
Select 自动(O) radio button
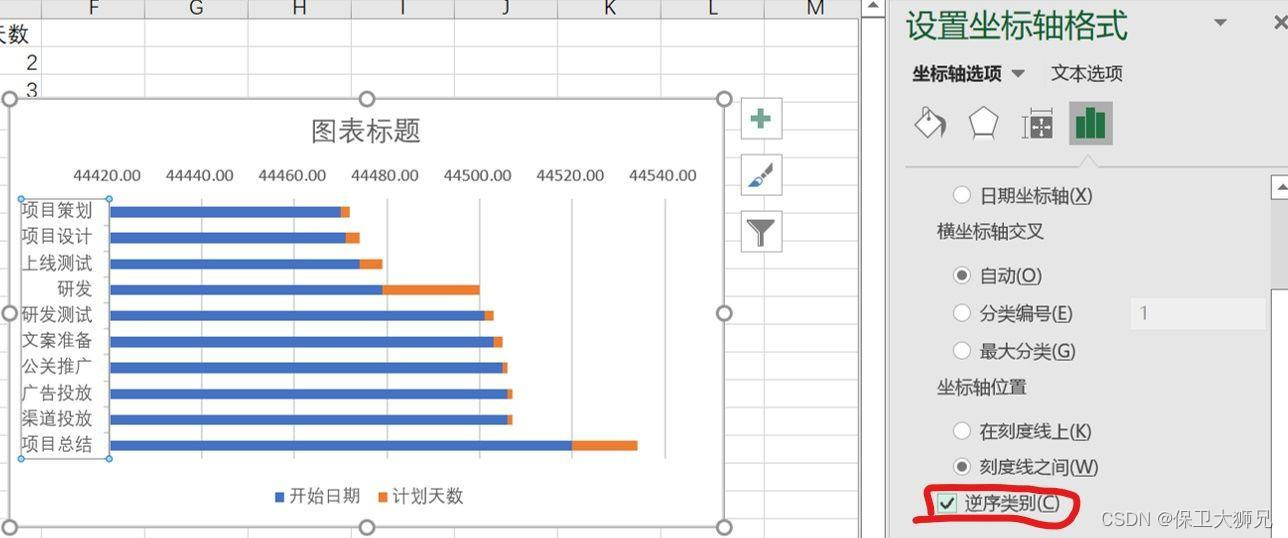click(962, 275)
